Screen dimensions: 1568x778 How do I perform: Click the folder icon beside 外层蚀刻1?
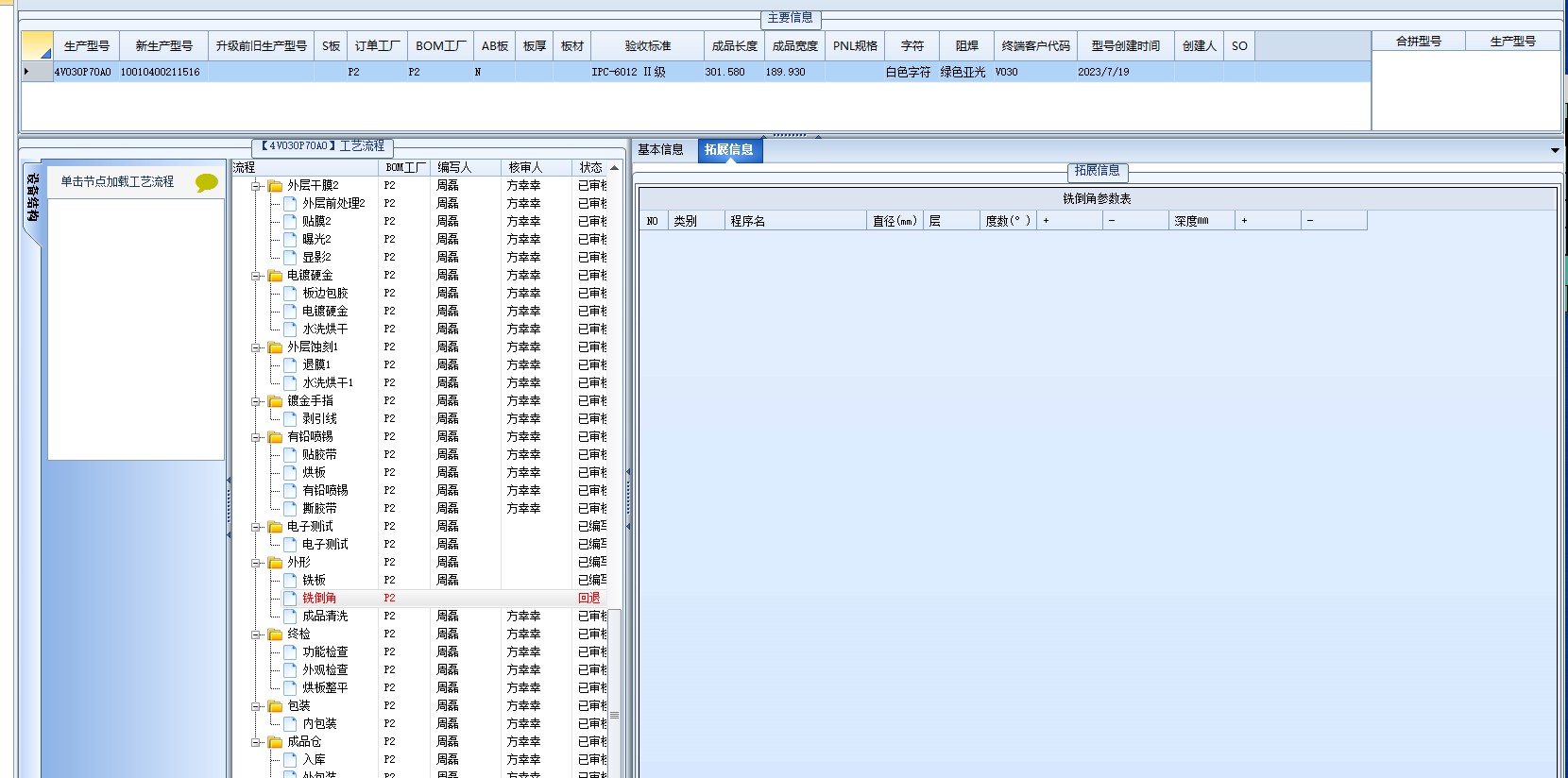point(275,347)
